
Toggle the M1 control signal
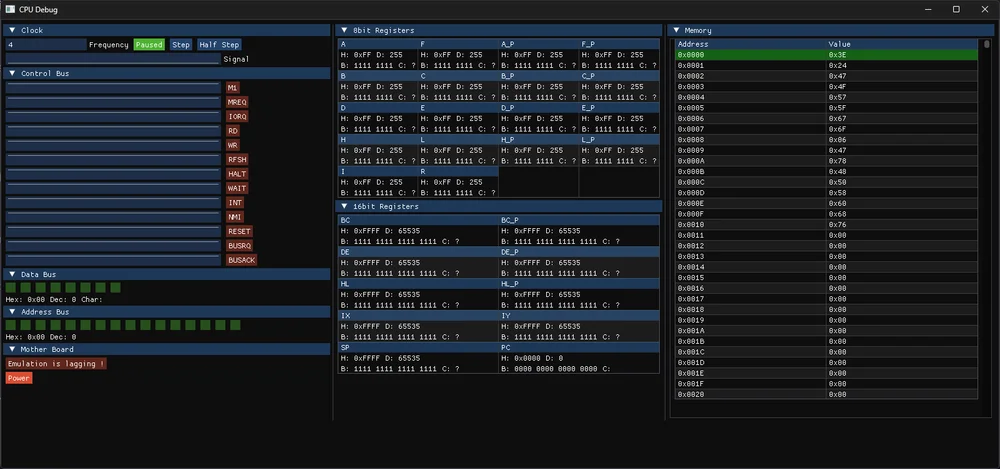(x=233, y=87)
